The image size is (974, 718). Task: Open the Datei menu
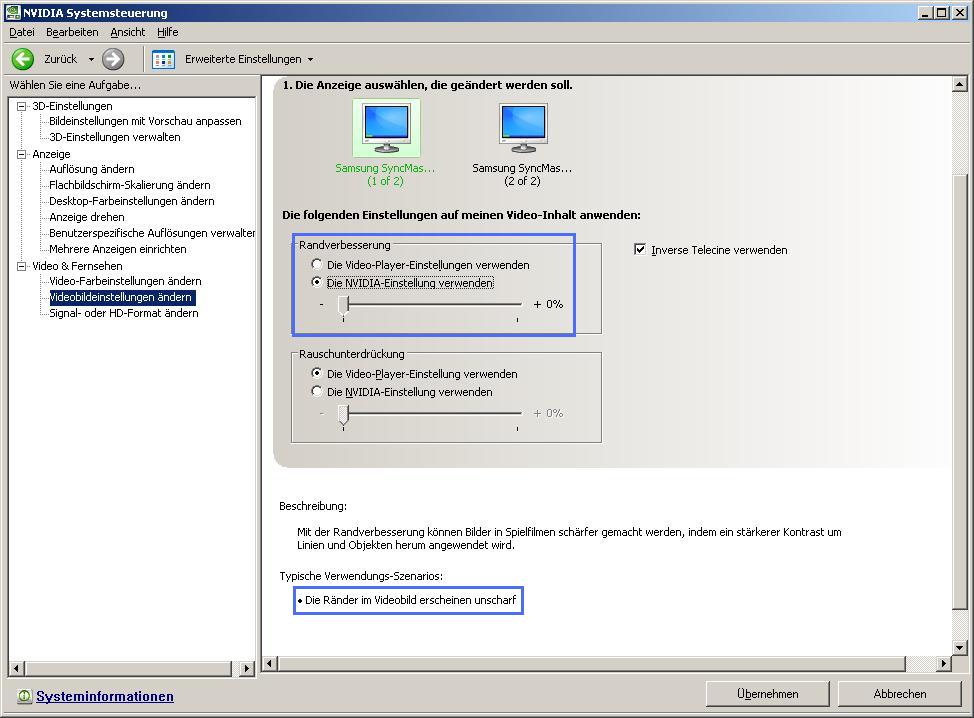click(22, 32)
